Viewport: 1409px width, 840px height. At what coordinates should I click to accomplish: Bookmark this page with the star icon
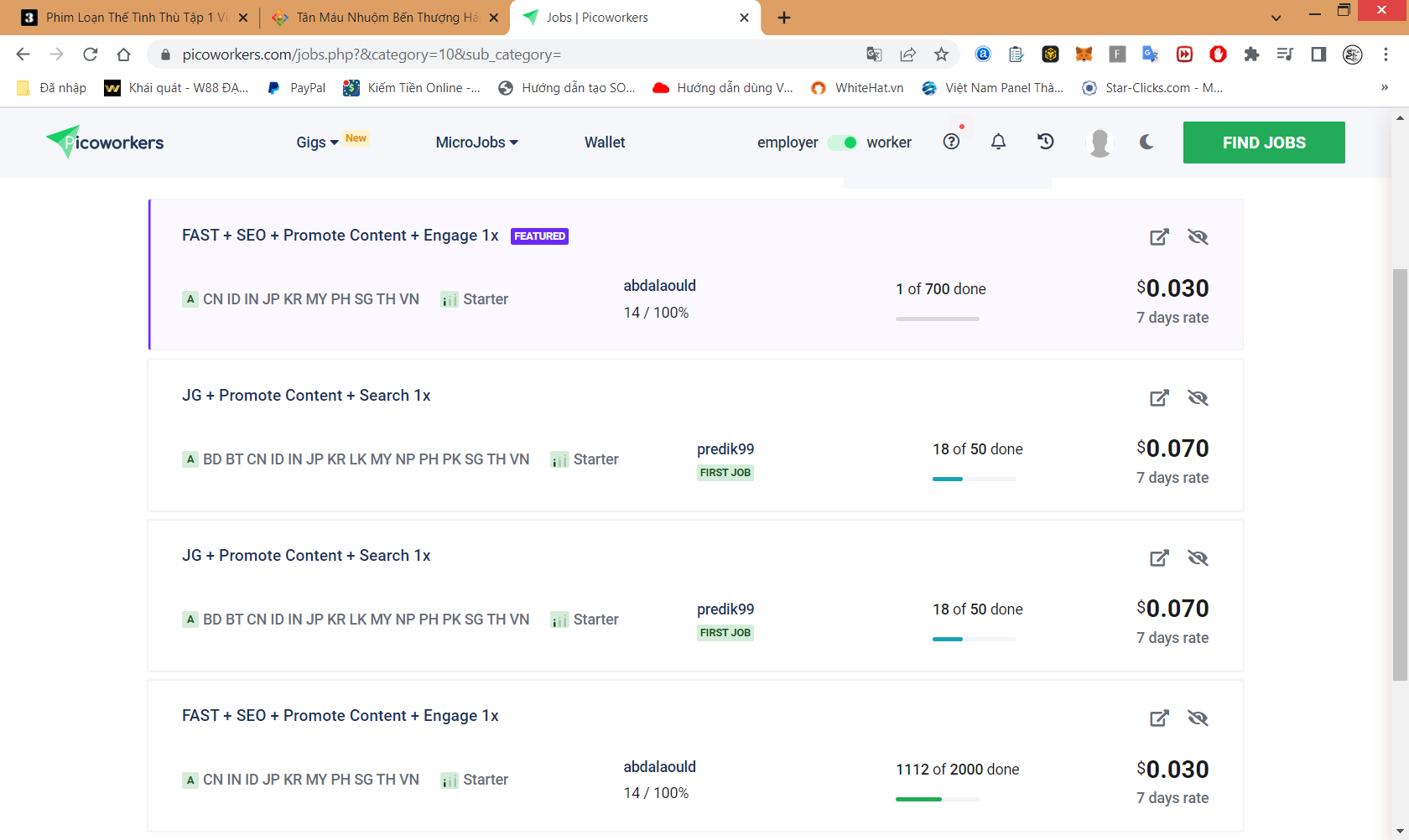tap(941, 54)
